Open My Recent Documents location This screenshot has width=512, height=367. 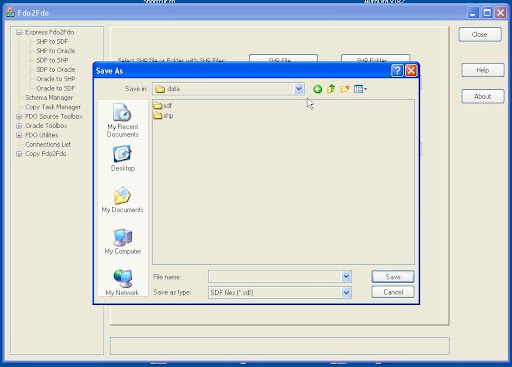pos(122,121)
